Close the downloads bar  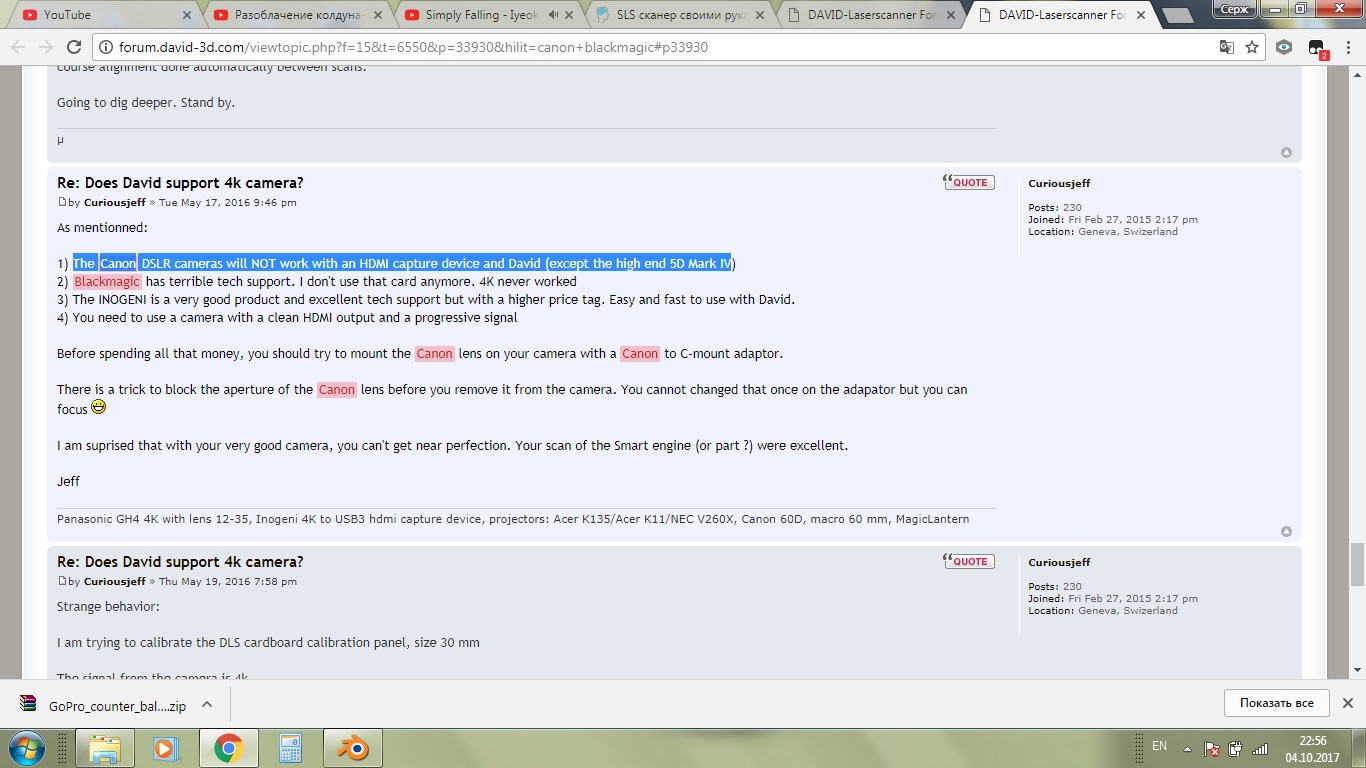[1347, 703]
